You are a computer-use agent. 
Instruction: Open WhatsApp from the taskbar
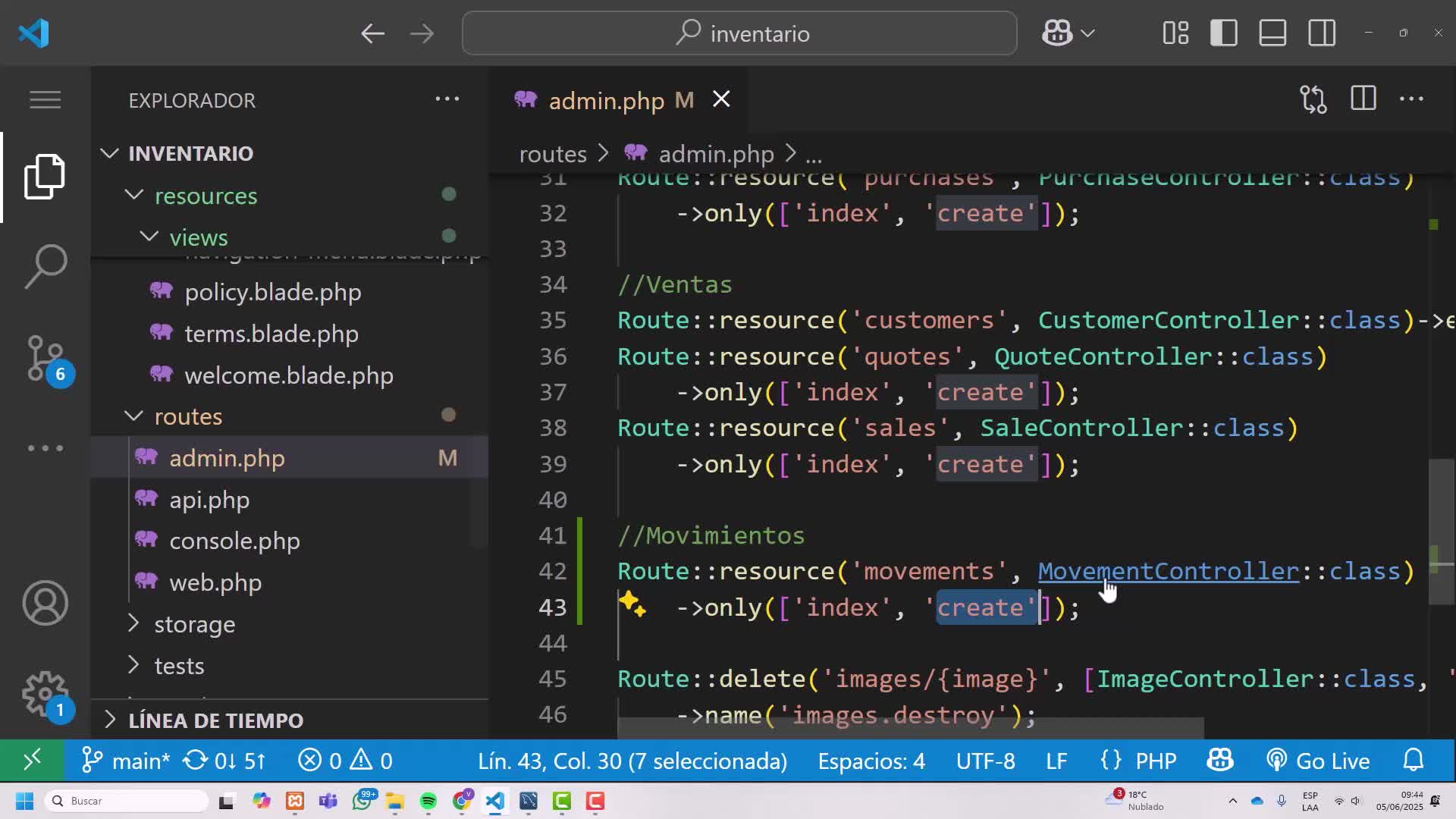coord(362,801)
